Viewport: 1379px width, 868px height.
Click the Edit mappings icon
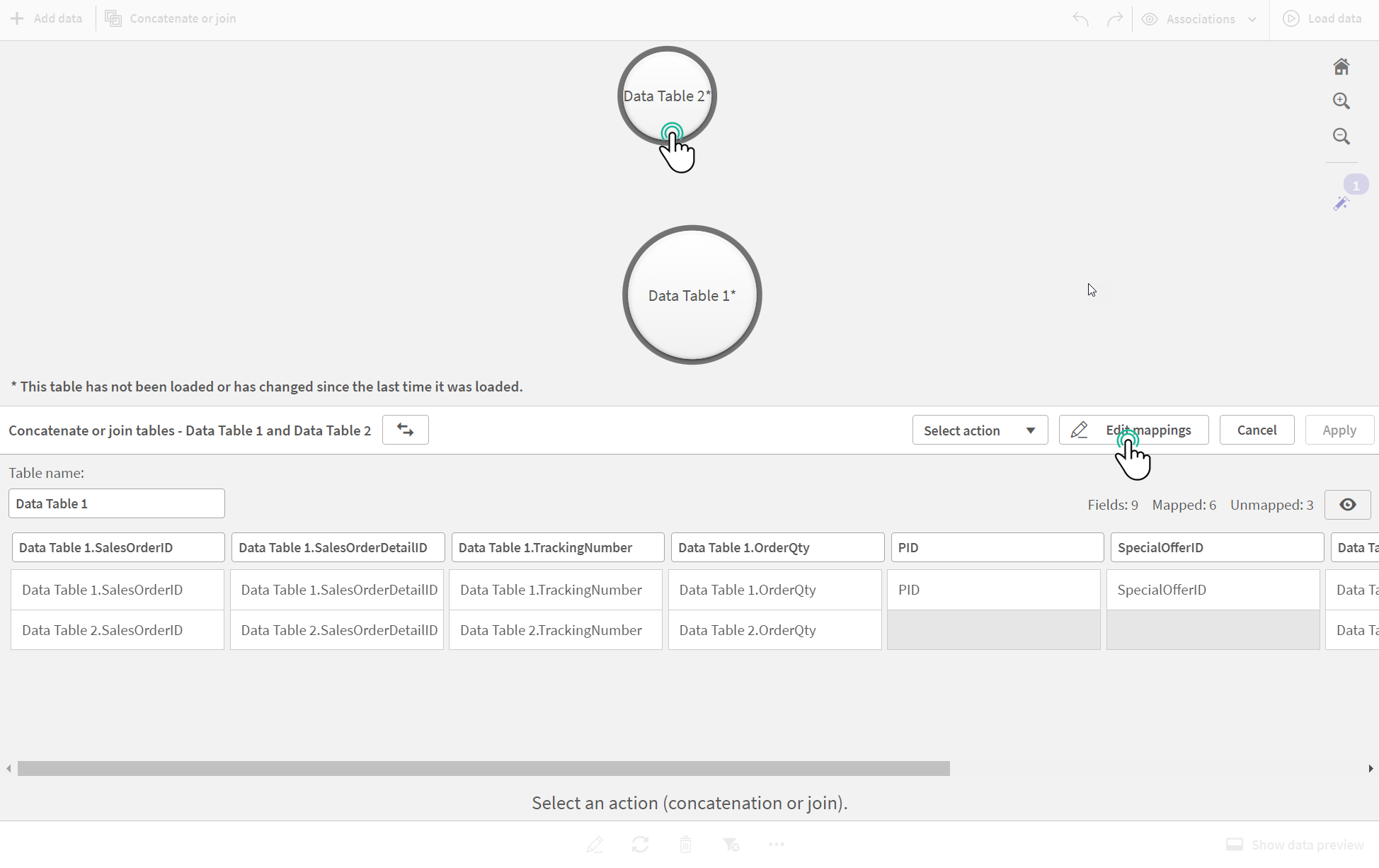coord(1078,429)
